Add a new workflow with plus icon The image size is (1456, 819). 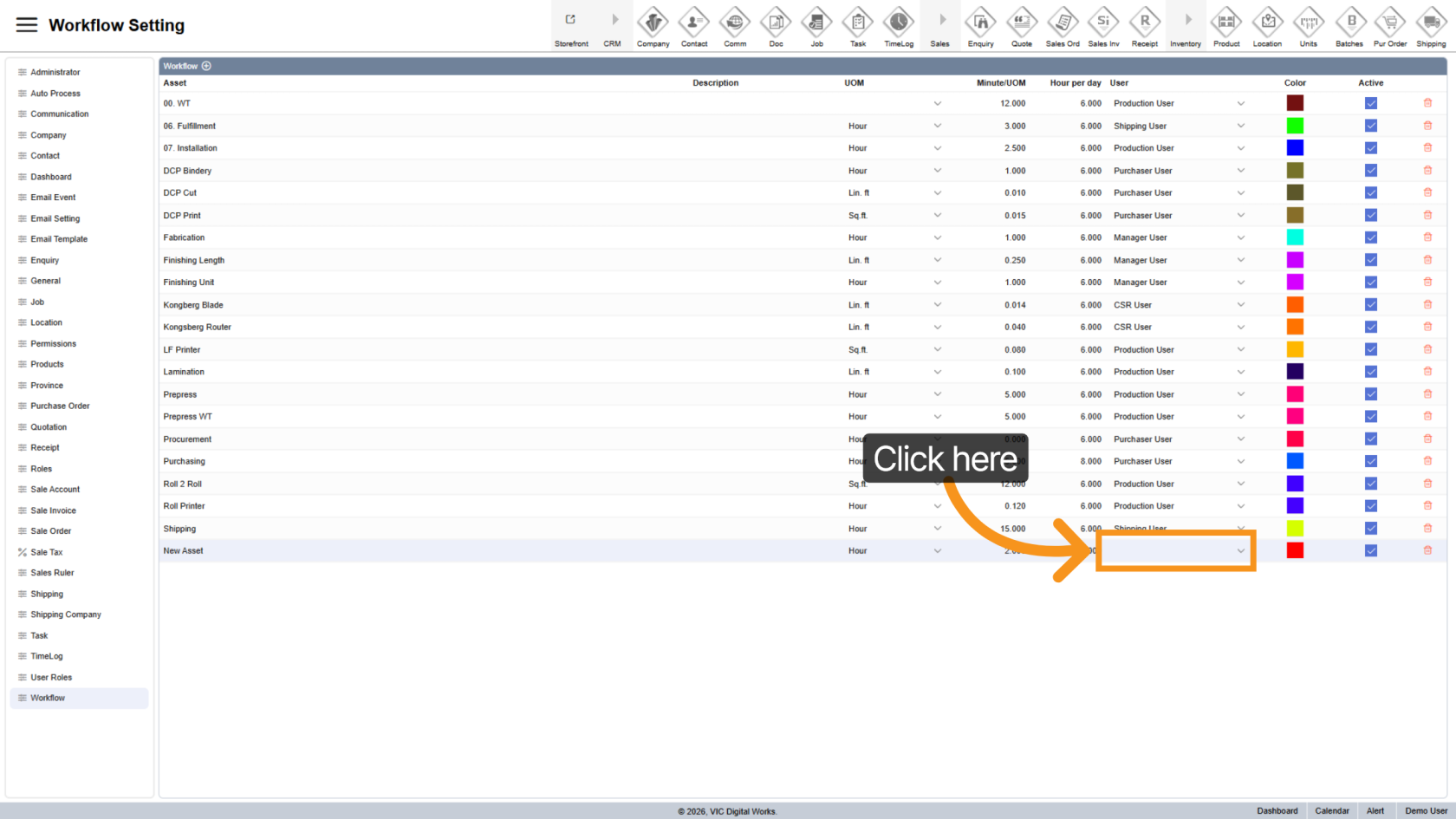(206, 66)
